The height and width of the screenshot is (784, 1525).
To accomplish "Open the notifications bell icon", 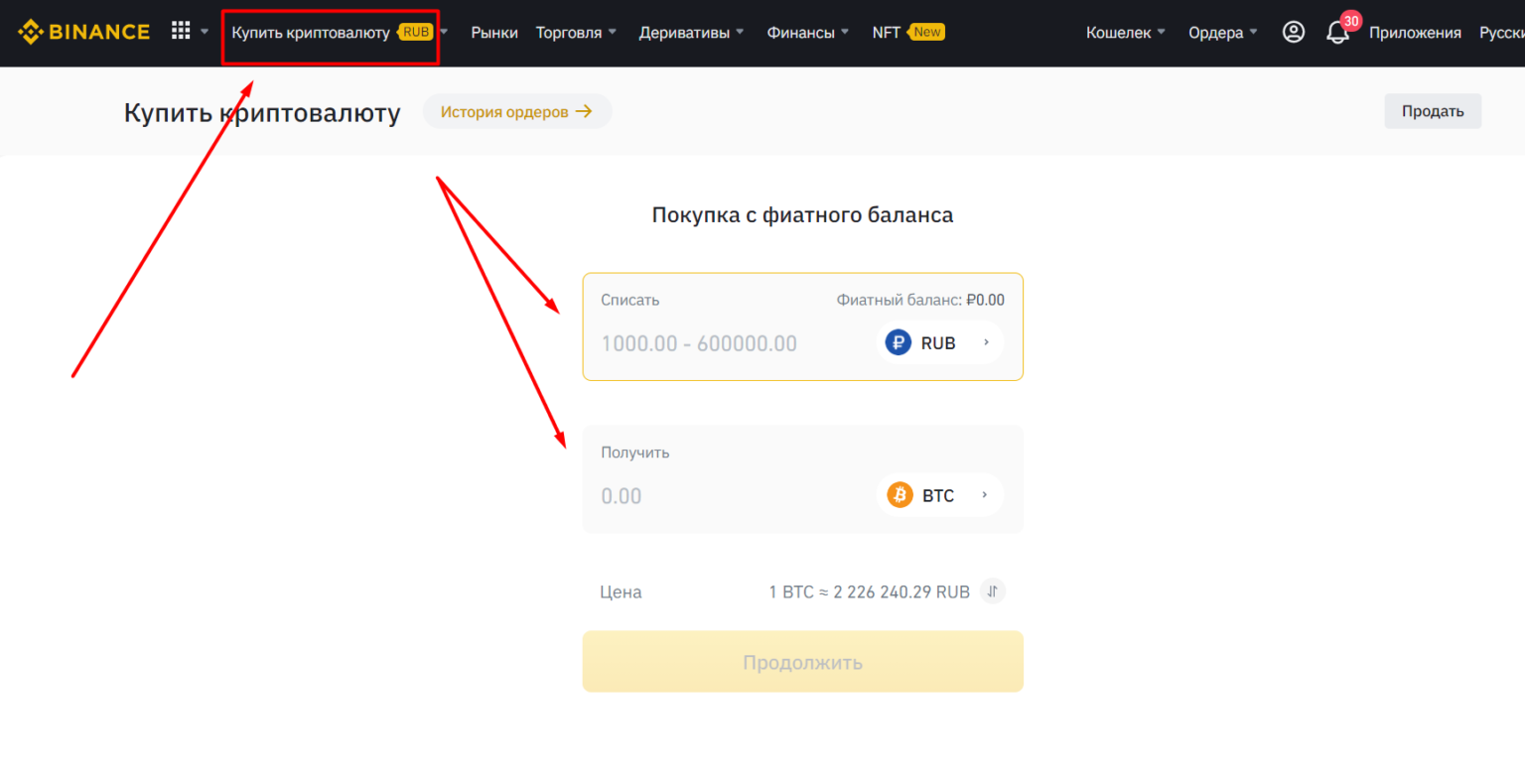I will pos(1337,33).
